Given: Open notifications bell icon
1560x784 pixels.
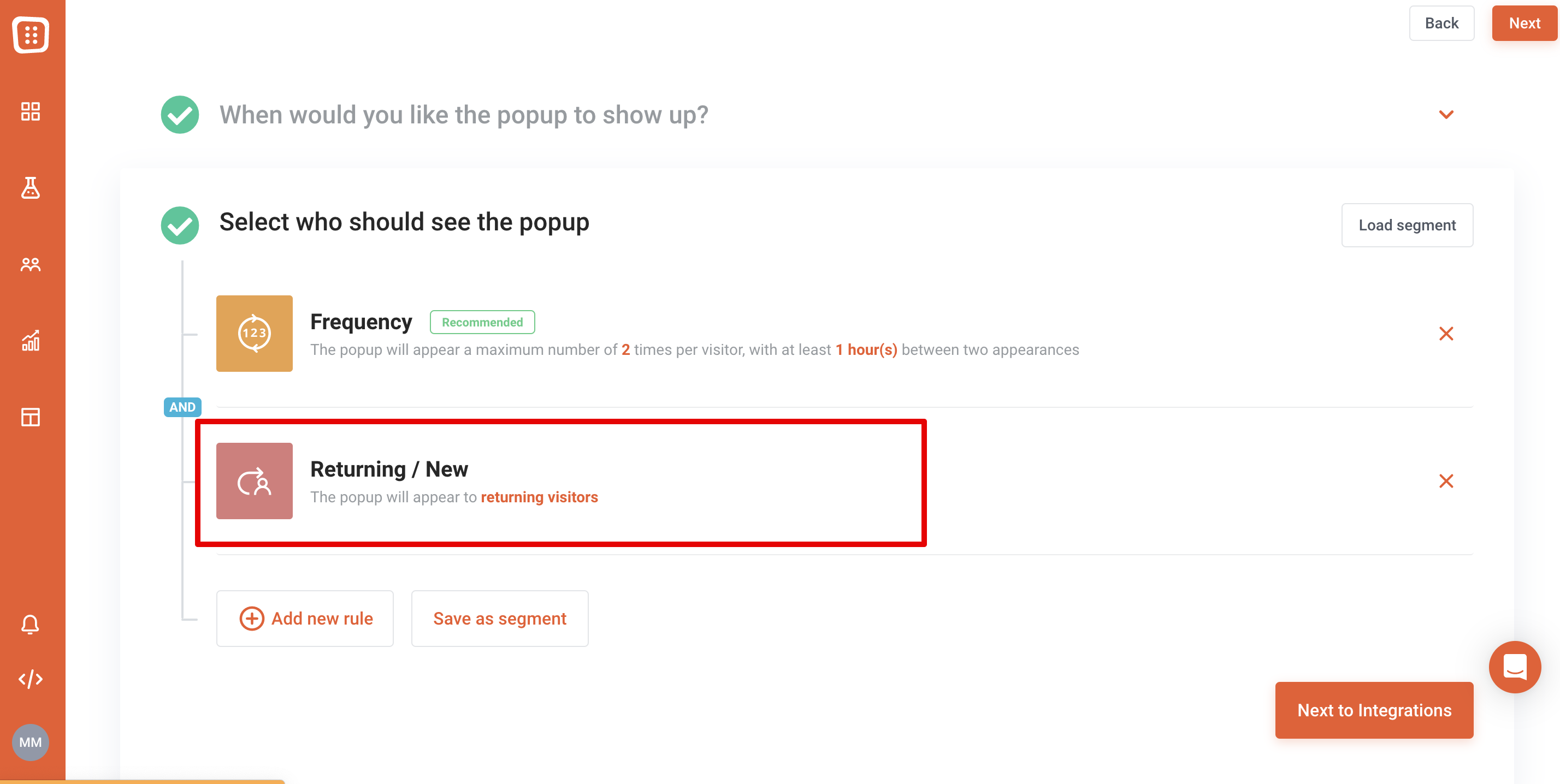Looking at the screenshot, I should pyautogui.click(x=30, y=624).
